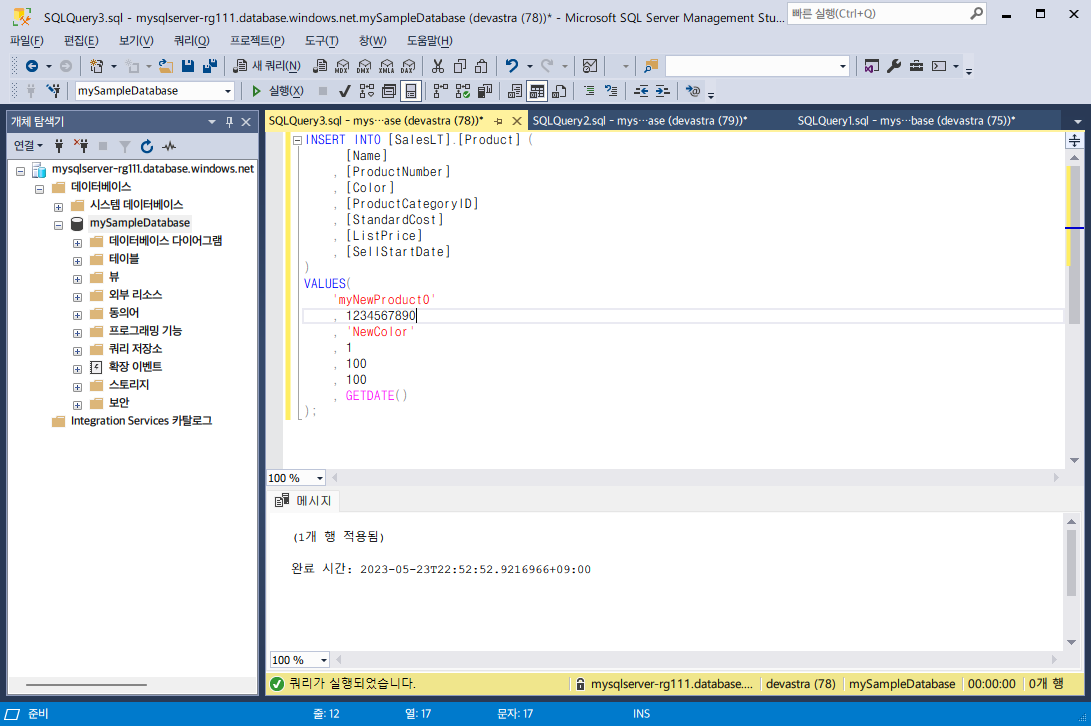Toggle auto-hide pin on Object Explorer

tap(229, 122)
